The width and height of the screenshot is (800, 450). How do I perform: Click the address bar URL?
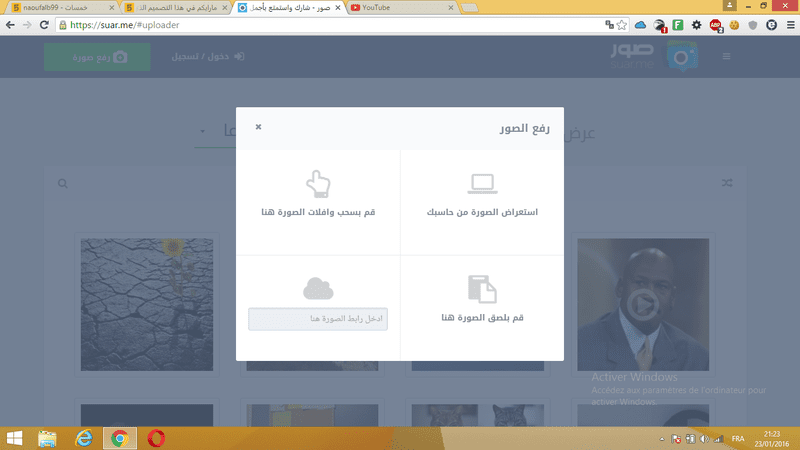point(124,25)
